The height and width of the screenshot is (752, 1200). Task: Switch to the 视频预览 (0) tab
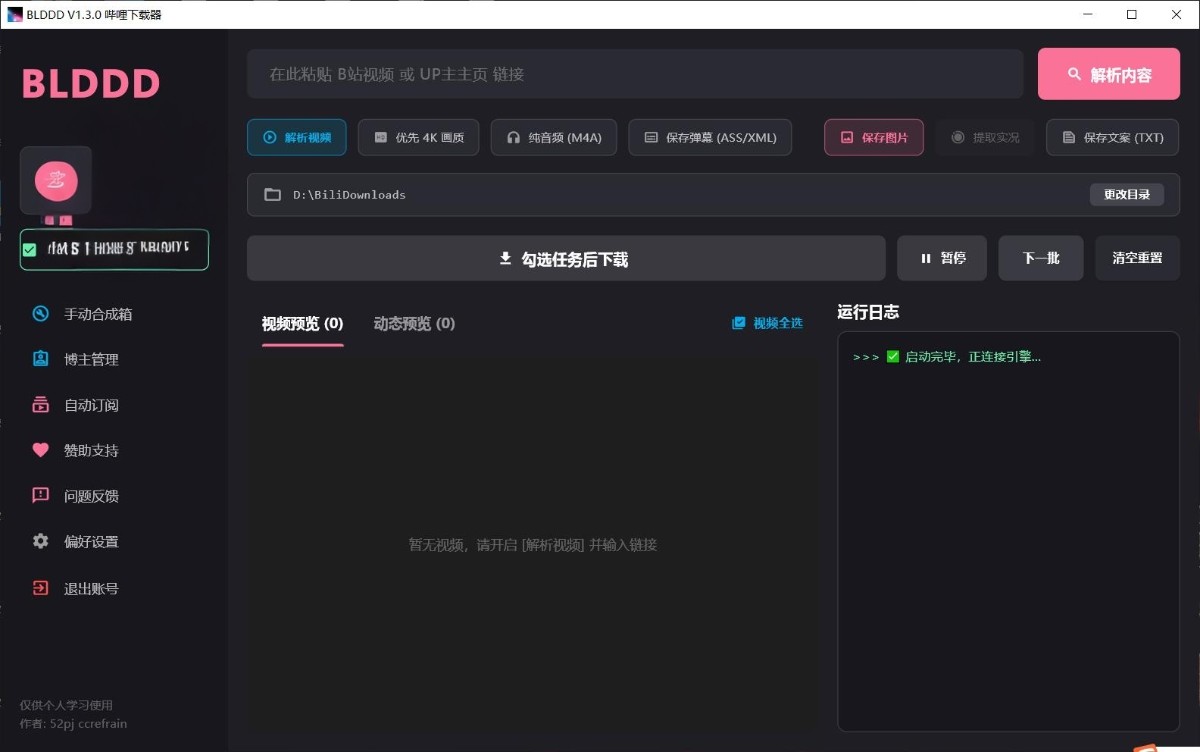(x=303, y=324)
